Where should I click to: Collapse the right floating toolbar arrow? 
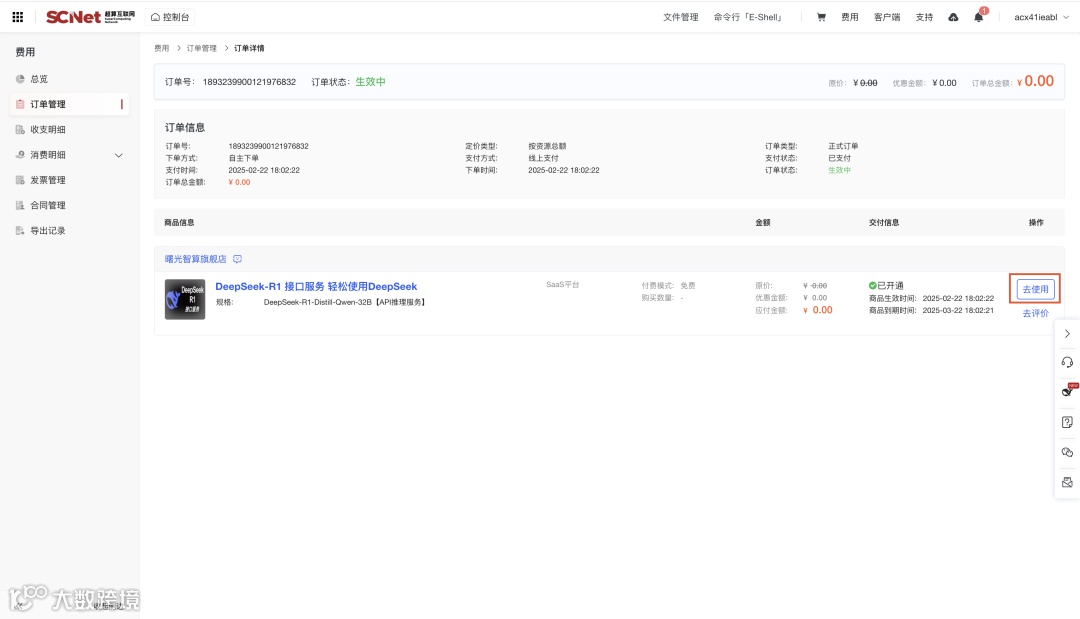pyautogui.click(x=1068, y=333)
